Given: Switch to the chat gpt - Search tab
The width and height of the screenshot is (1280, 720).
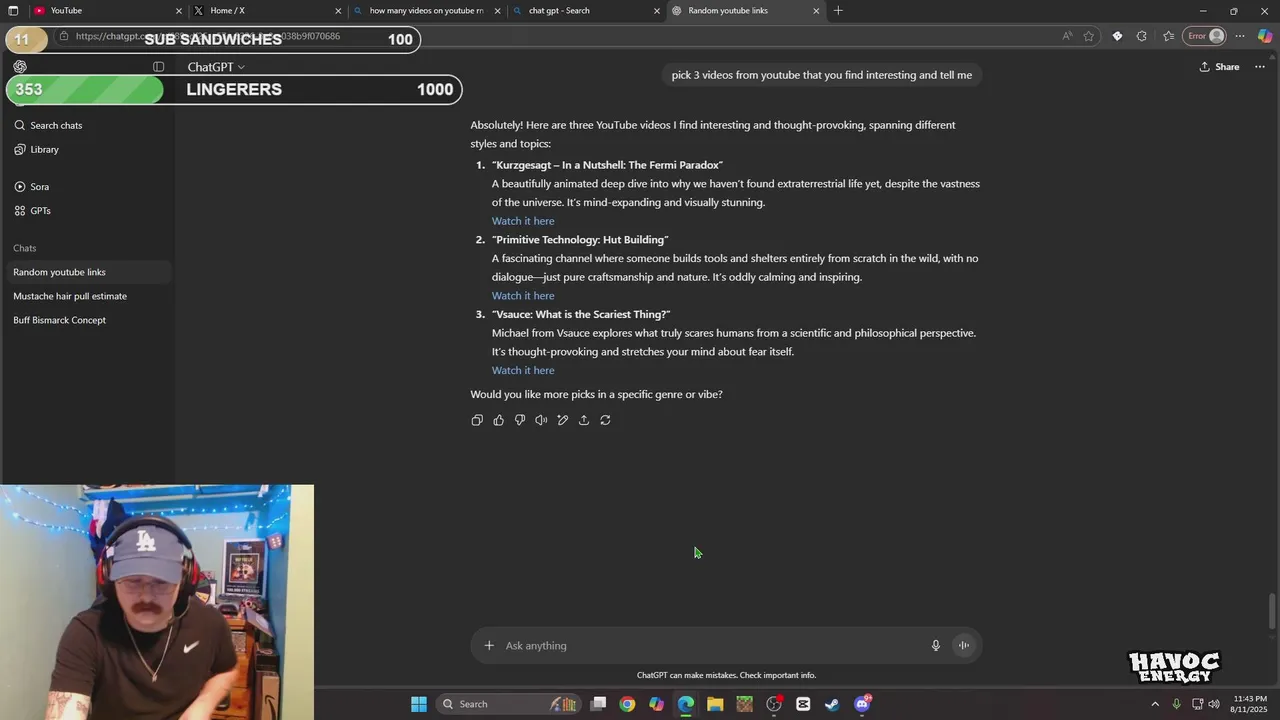Looking at the screenshot, I should (x=585, y=10).
